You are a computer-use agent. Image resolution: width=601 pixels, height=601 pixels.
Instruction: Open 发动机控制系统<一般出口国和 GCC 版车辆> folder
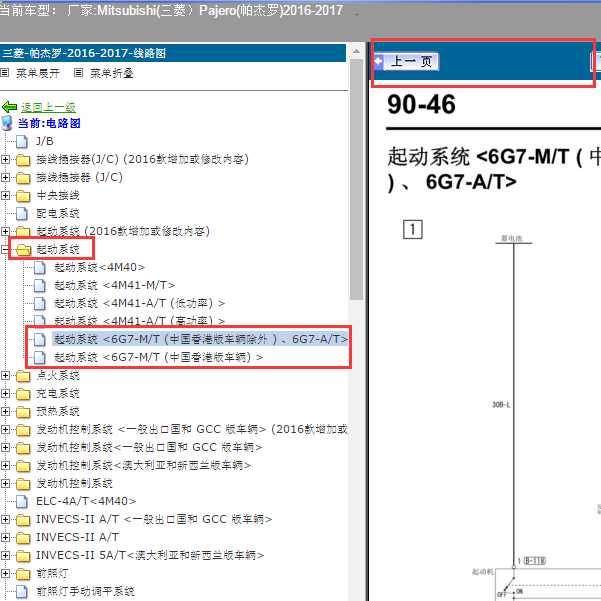pyautogui.click(x=149, y=447)
